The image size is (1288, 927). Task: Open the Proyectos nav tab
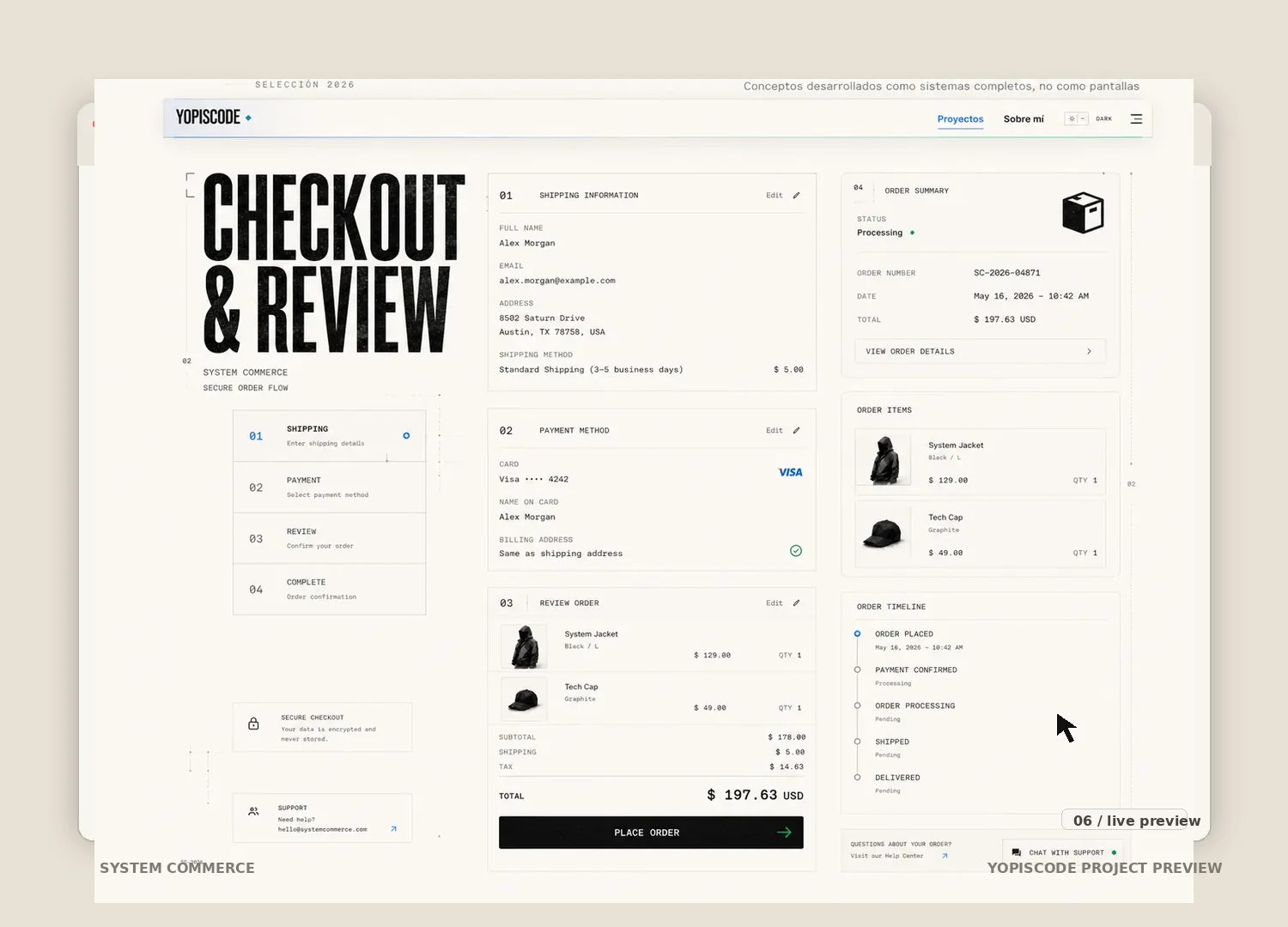[960, 119]
